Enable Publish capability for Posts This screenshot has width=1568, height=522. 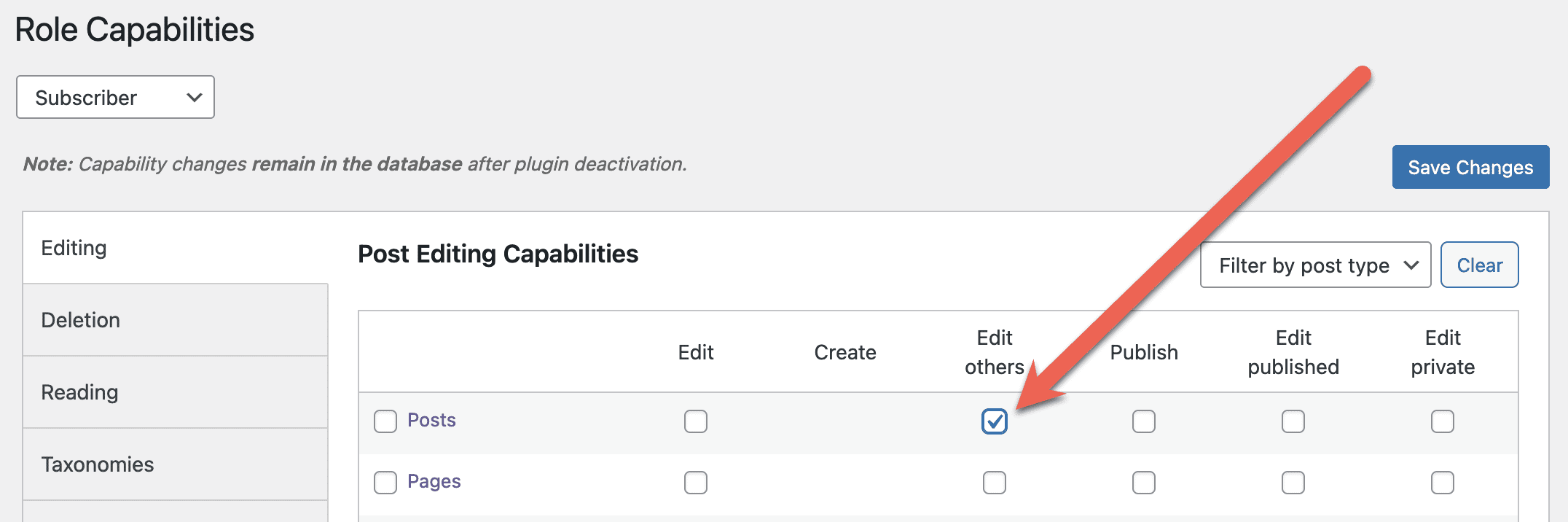pos(1143,421)
